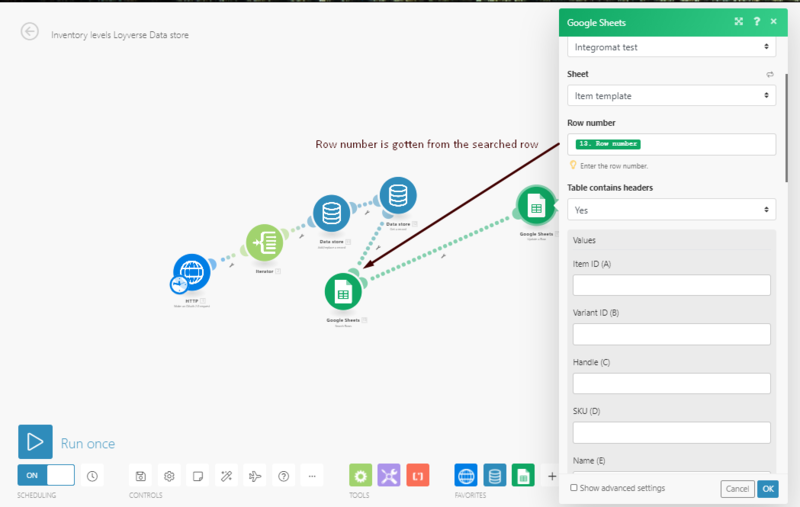
Task: Click the save scenario disk icon
Action: [141, 476]
